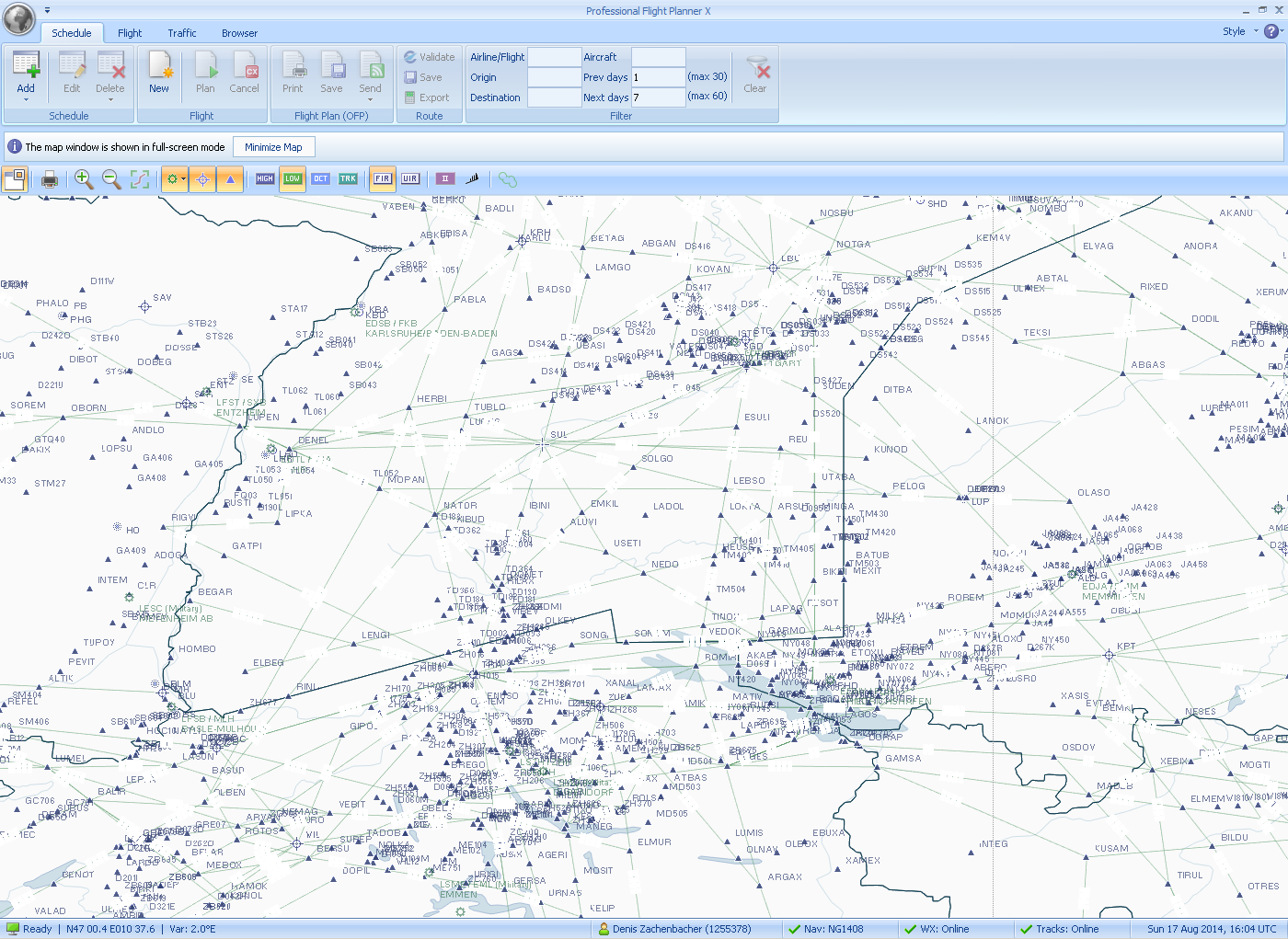1288x939 pixels.
Task: Click the N47 00.4 E010 37.6 coordinates
Action: tap(110, 929)
